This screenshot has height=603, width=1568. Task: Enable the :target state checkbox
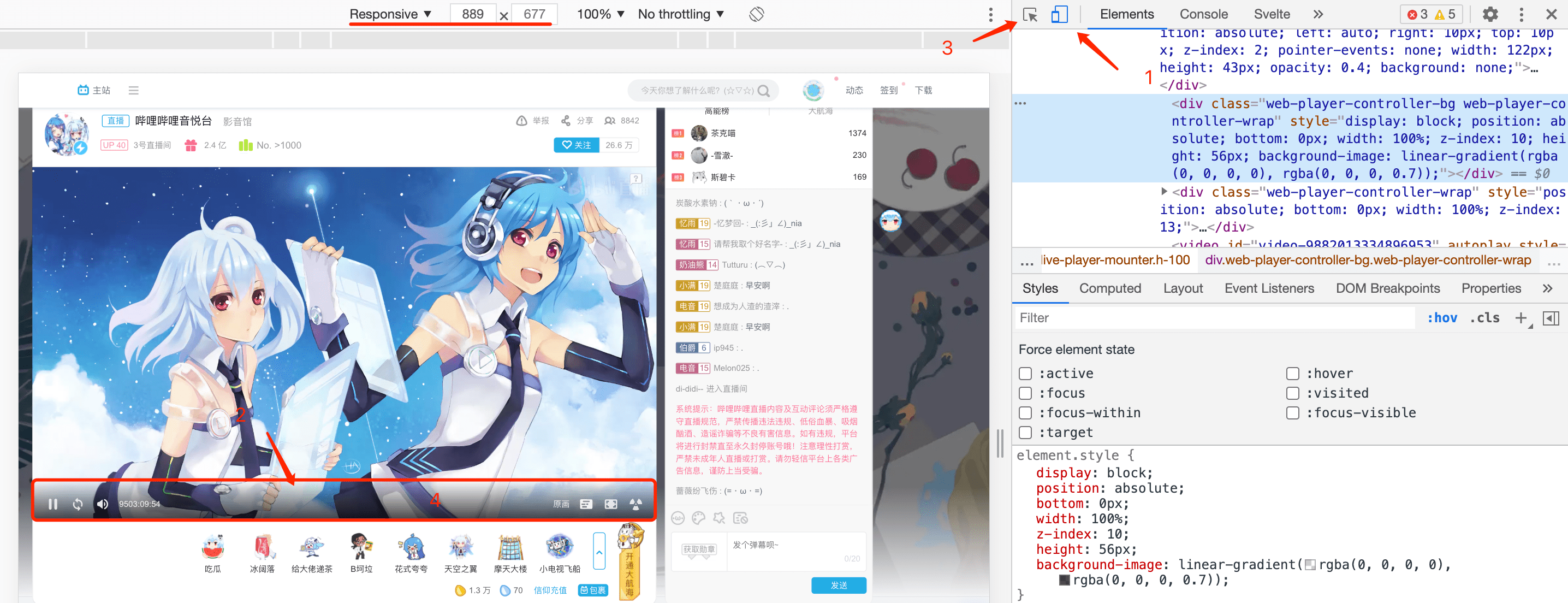point(1026,433)
